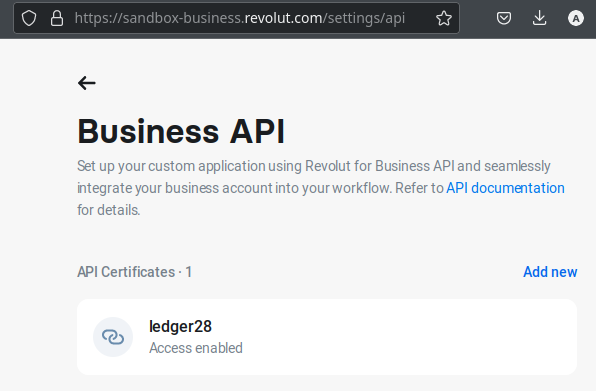Click the Business API page heading

click(181, 131)
